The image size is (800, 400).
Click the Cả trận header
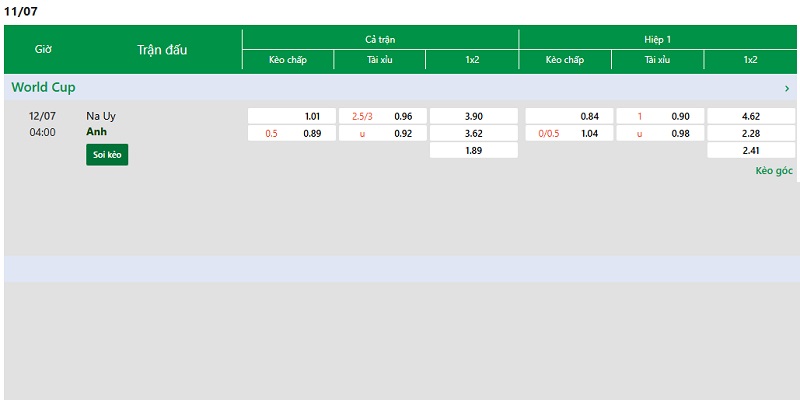pos(380,40)
